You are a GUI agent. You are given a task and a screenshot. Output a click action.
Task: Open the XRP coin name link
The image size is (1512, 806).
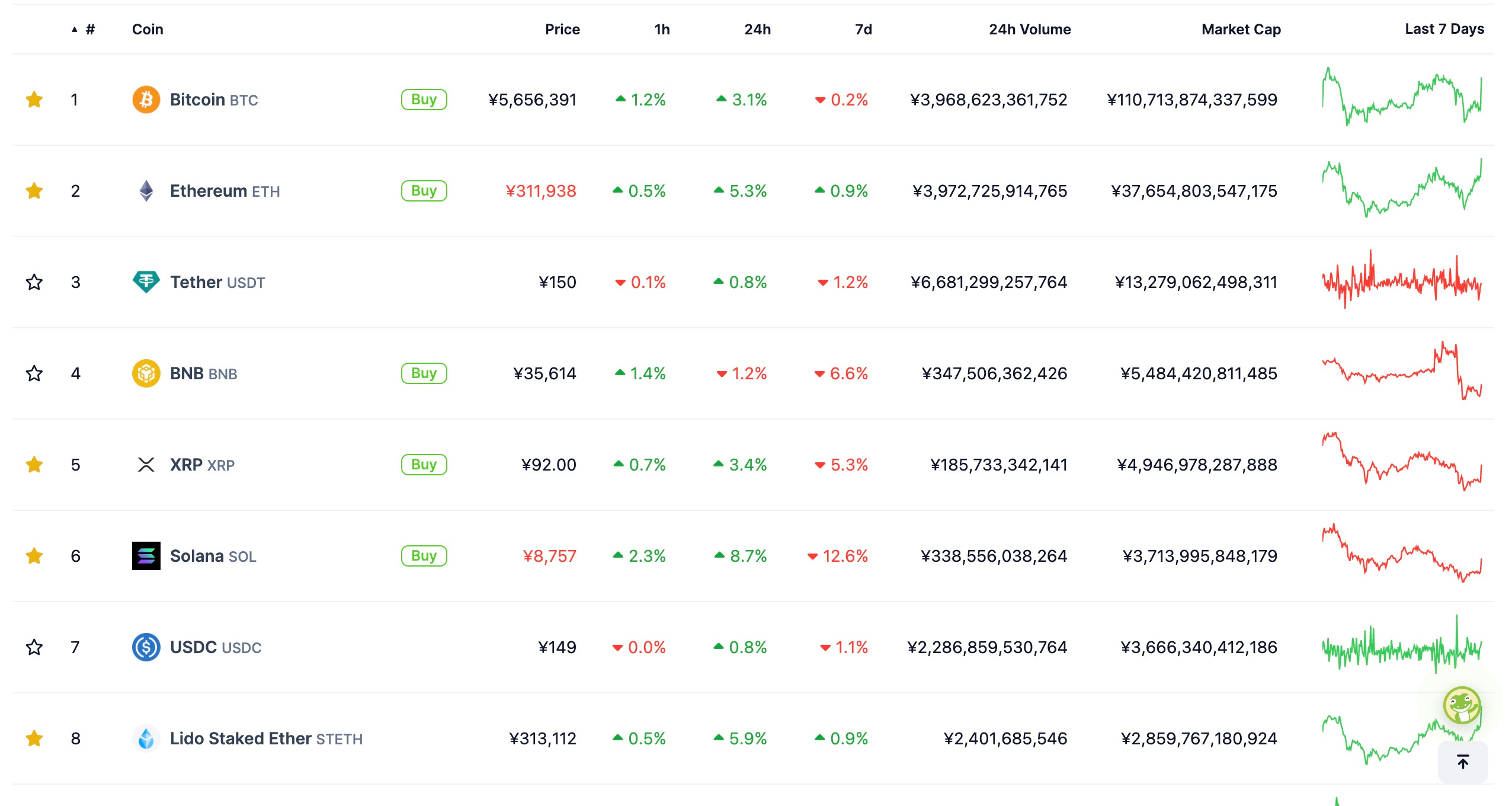(202, 465)
